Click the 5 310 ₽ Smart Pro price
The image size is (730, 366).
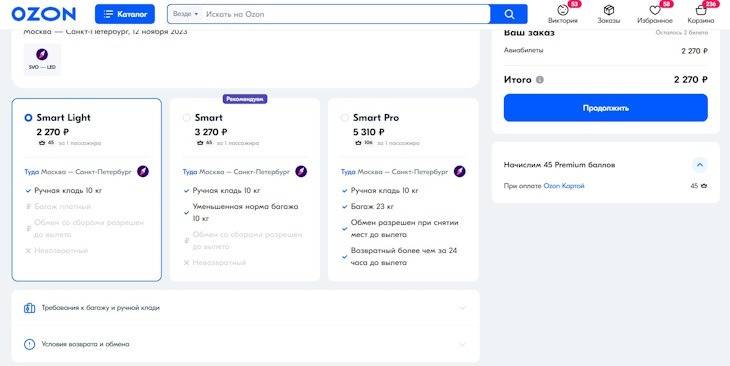click(x=369, y=132)
